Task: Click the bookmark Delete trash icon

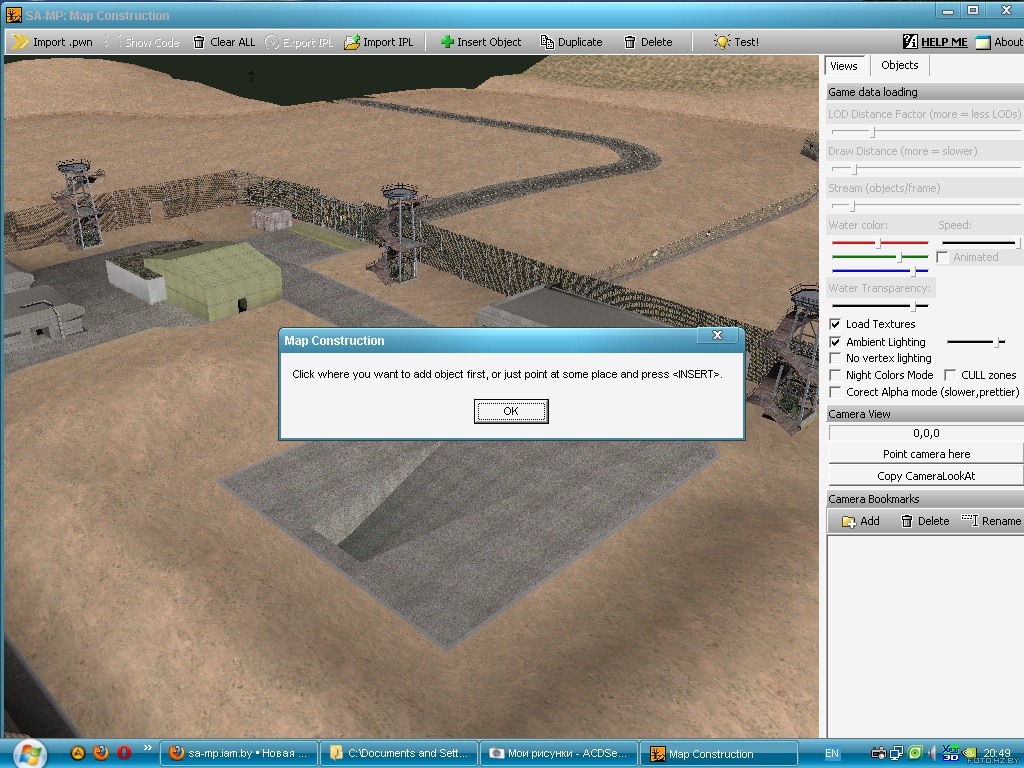Action: (906, 521)
